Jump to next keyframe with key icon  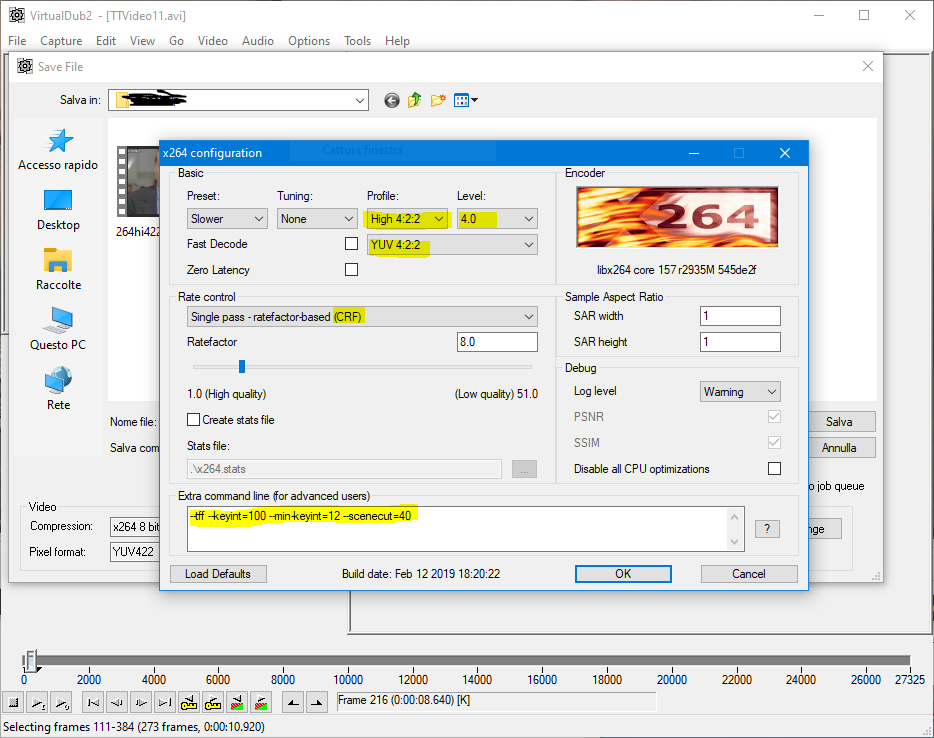point(213,702)
